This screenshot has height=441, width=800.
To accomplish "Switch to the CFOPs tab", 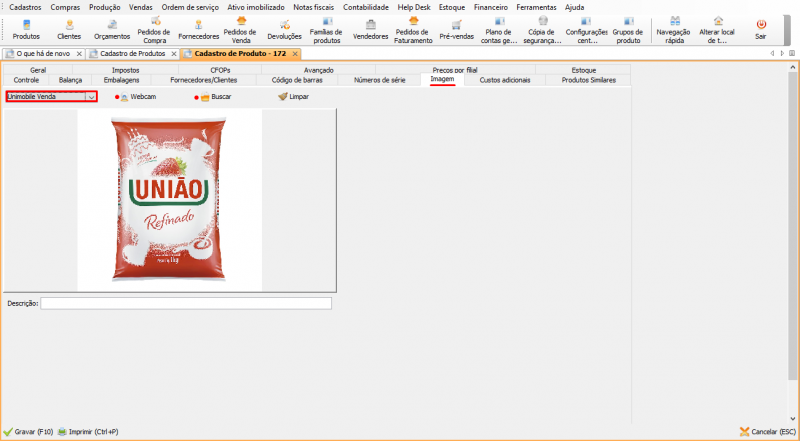I will (220, 70).
